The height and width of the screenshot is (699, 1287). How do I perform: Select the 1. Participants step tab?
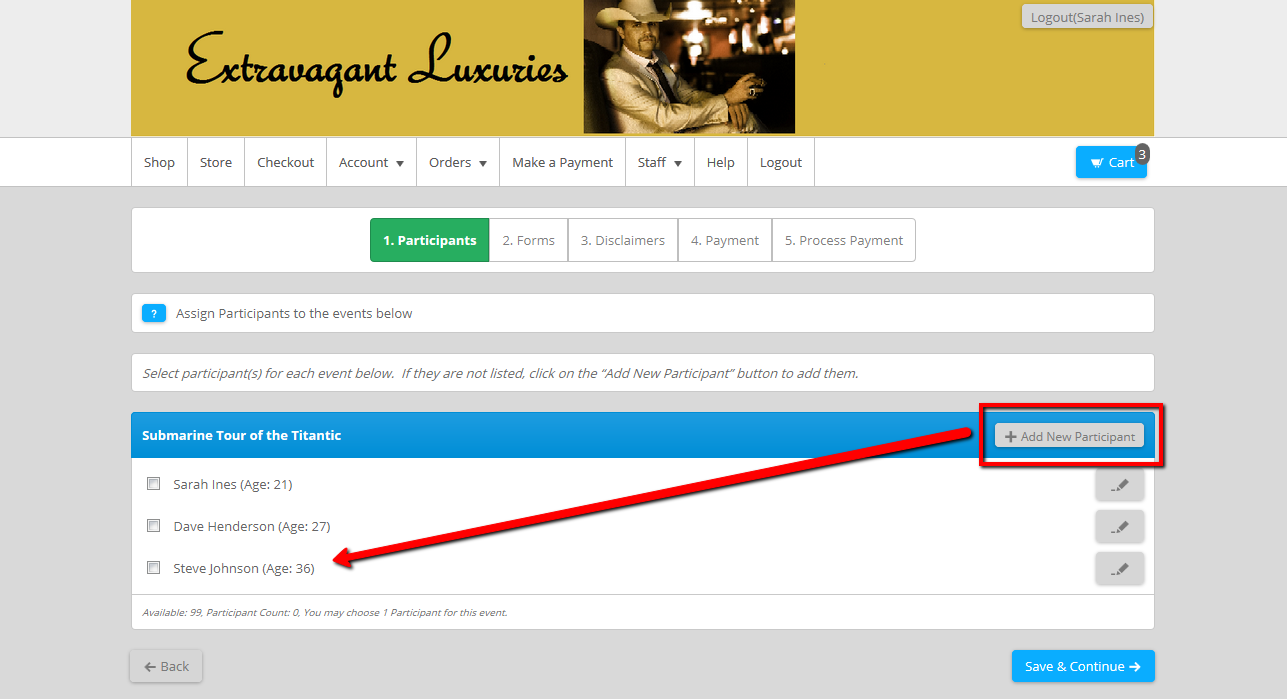[430, 240]
